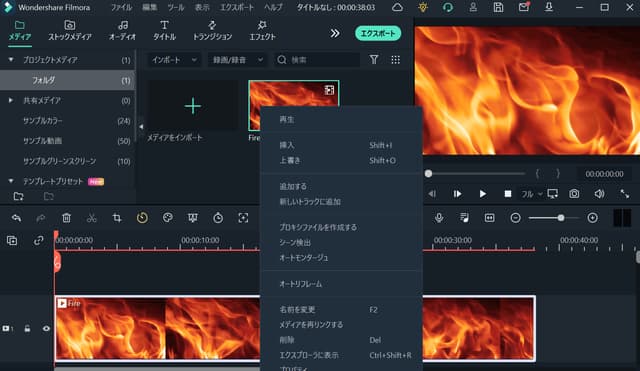Expand the 共有メディア tree
This screenshot has height=371, width=640.
click(11, 100)
